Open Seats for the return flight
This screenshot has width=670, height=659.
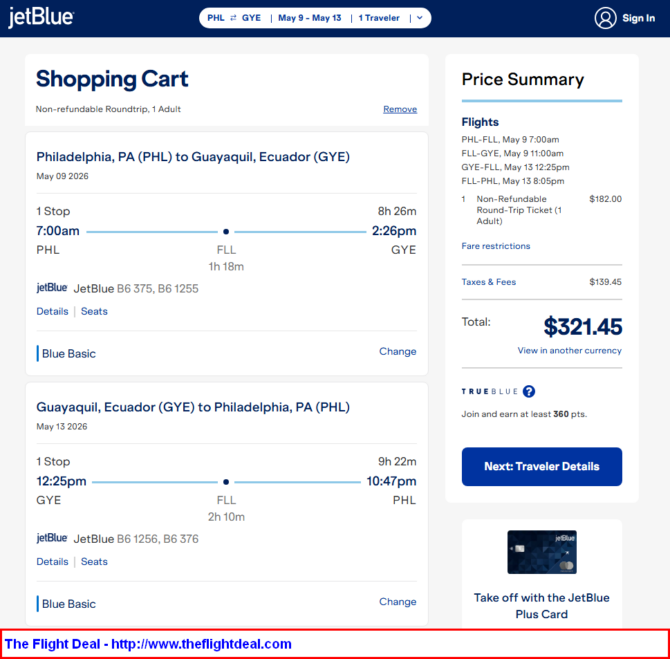pyautogui.click(x=94, y=561)
